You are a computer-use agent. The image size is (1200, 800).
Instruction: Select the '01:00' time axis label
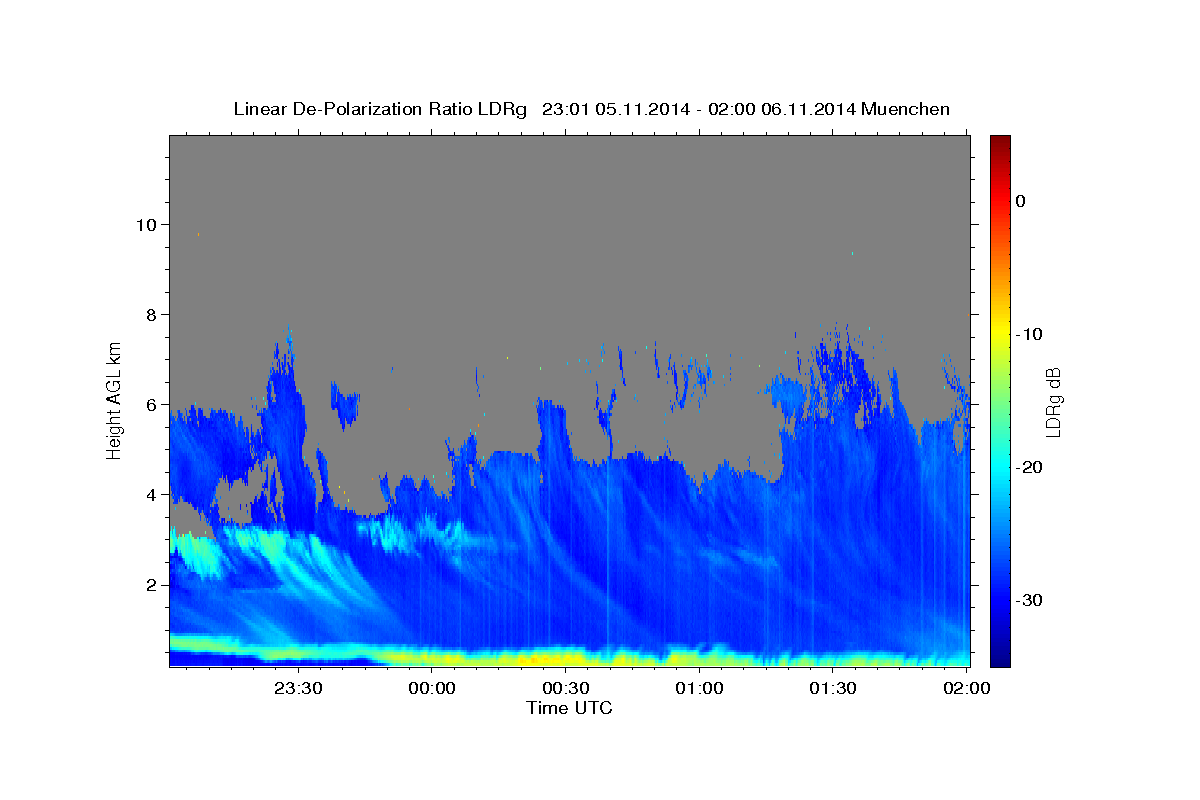pyautogui.click(x=699, y=688)
